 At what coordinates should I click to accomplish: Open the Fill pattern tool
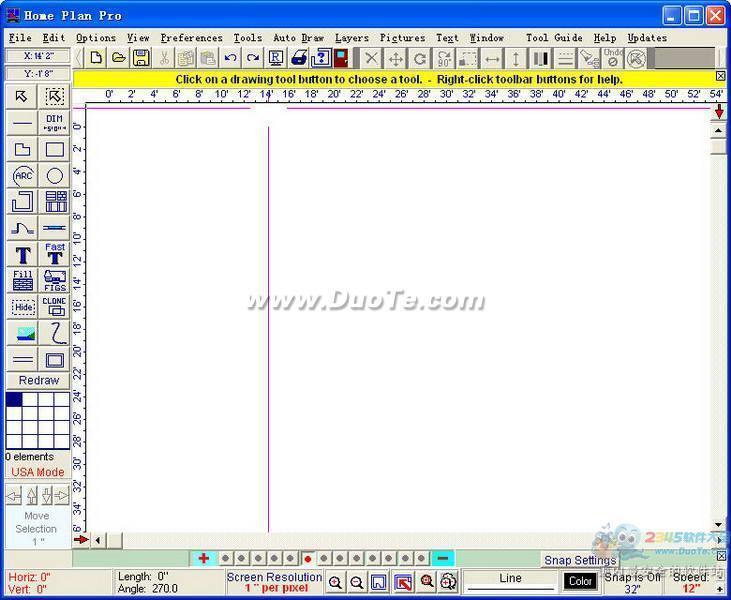(x=22, y=280)
